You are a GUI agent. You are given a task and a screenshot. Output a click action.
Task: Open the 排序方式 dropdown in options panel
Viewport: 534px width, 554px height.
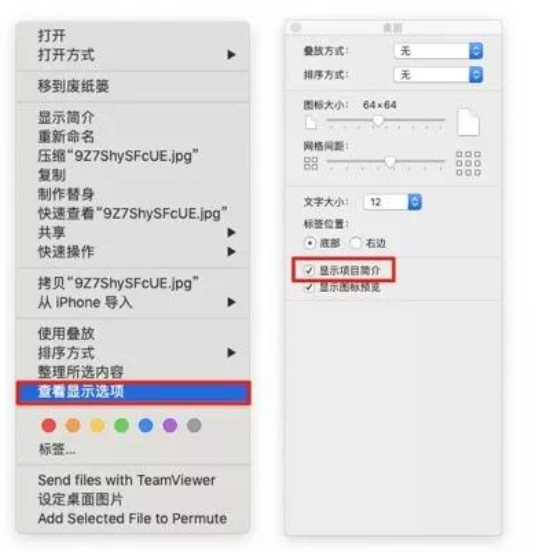click(x=438, y=75)
